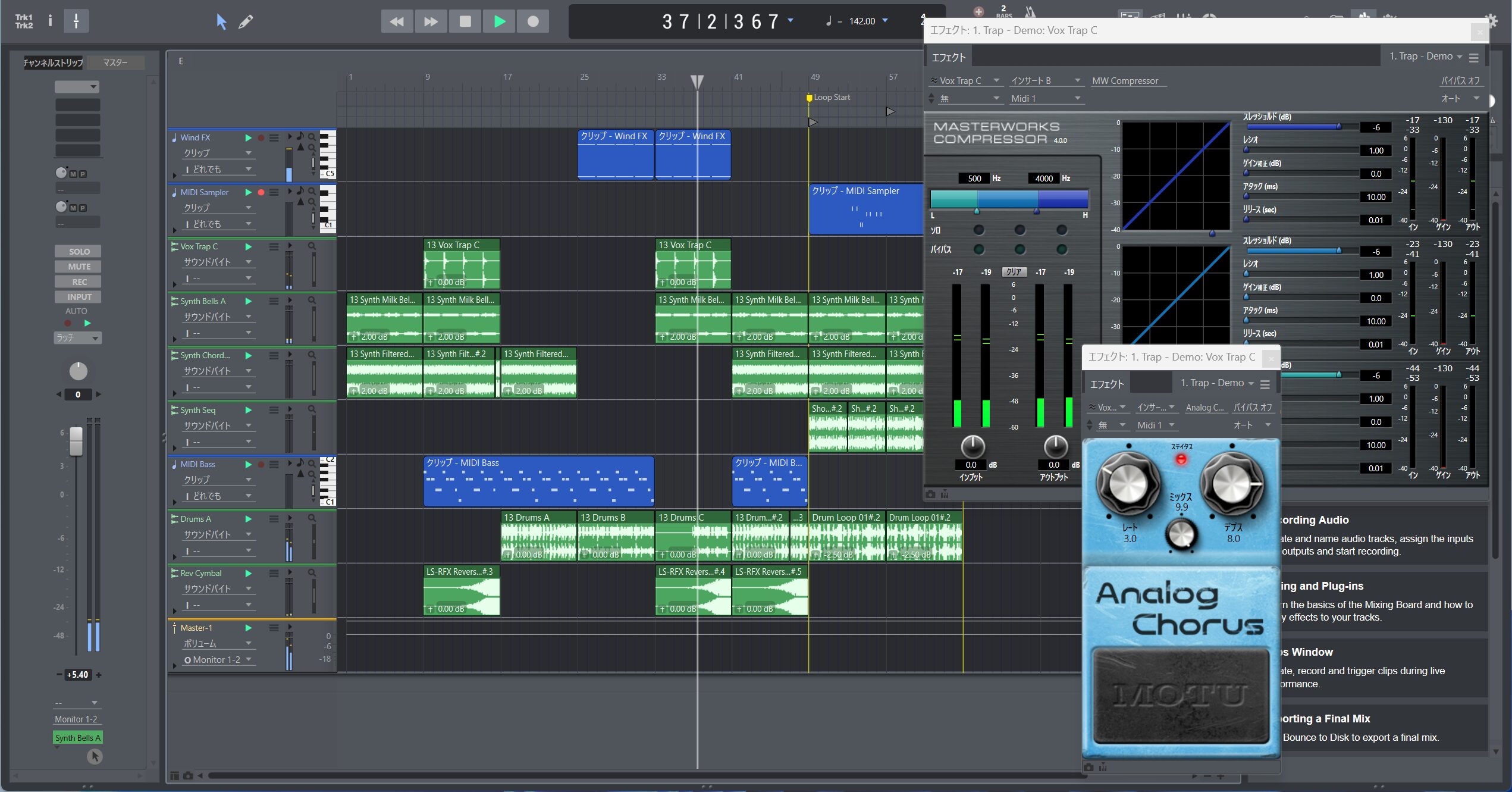
Task: Click the 500 Hz crossover frequency field
Action: pos(974,179)
